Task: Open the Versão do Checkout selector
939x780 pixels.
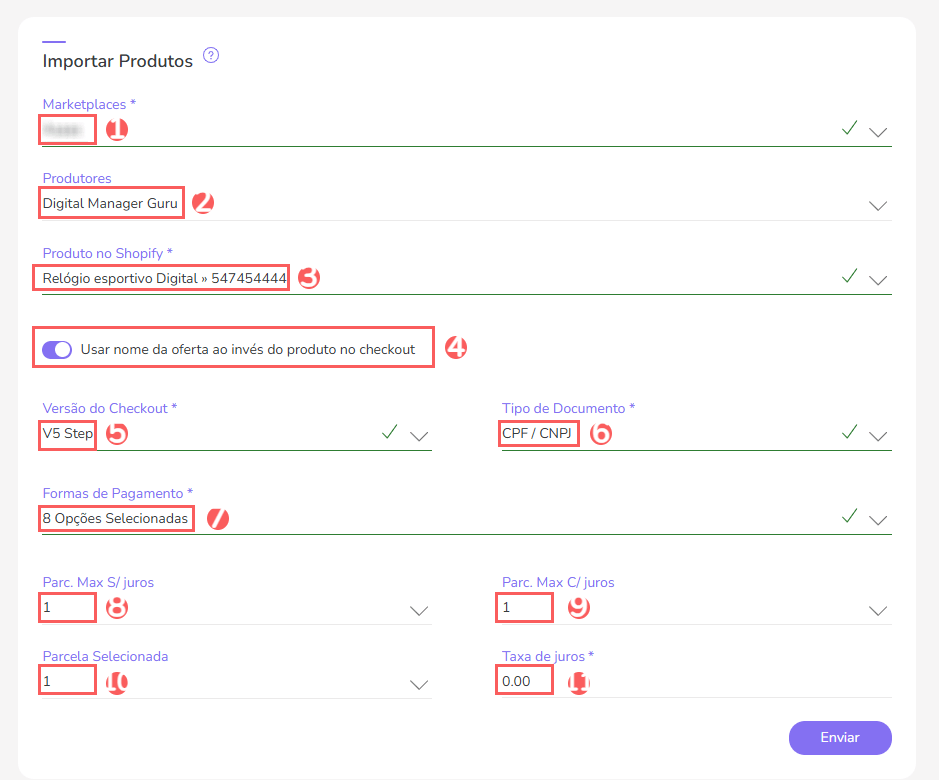Action: 419,436
